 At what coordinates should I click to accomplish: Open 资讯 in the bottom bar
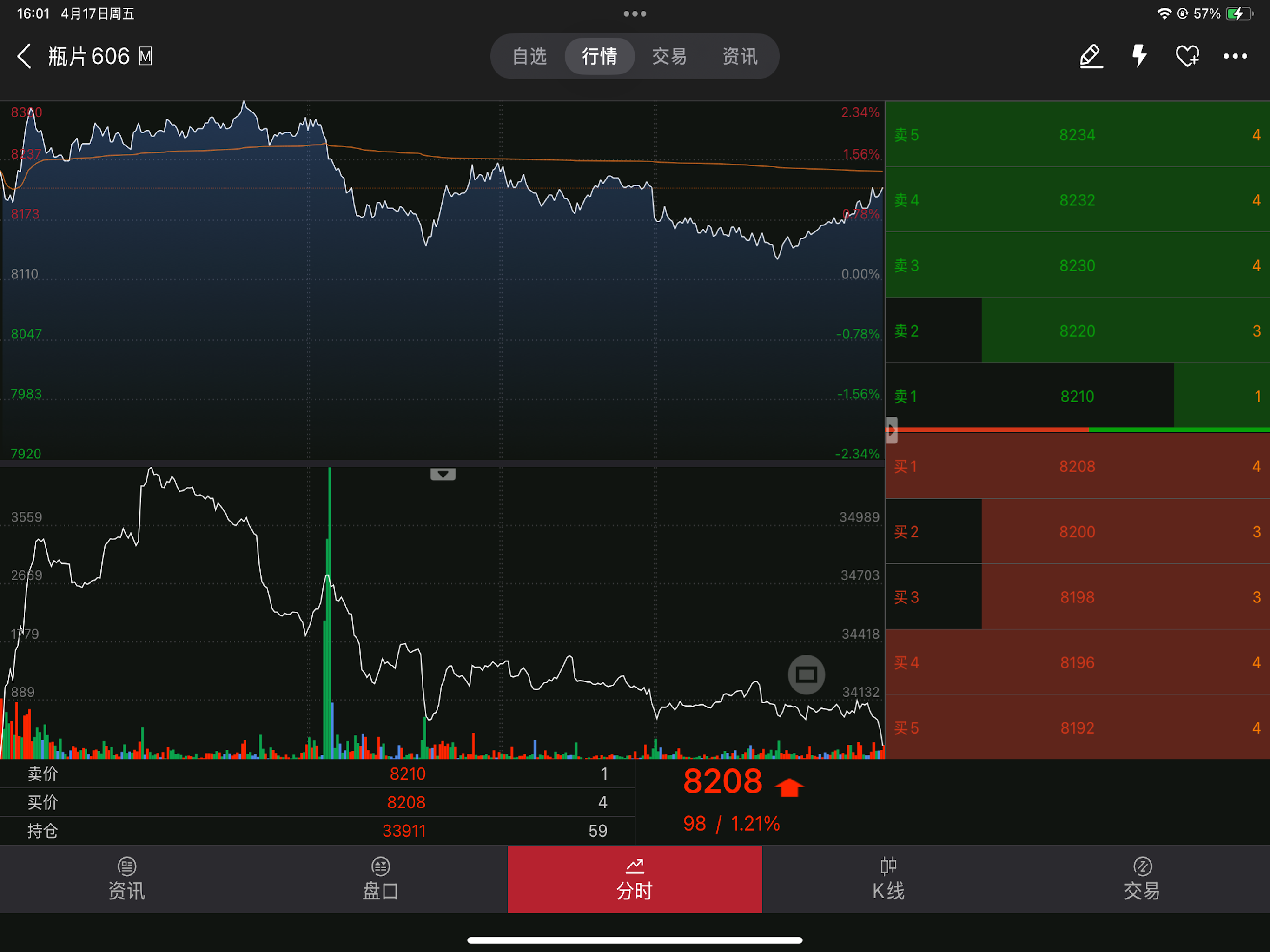[127, 879]
